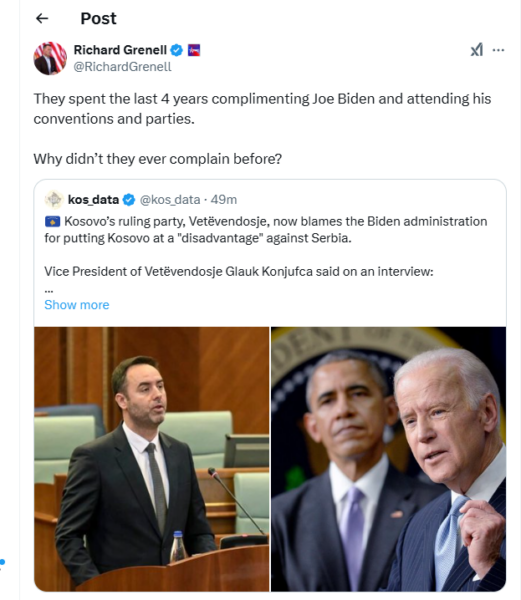Click the Kosovo flag emoji in quoted post
Image resolution: width=521 pixels, height=600 pixels.
52,222
